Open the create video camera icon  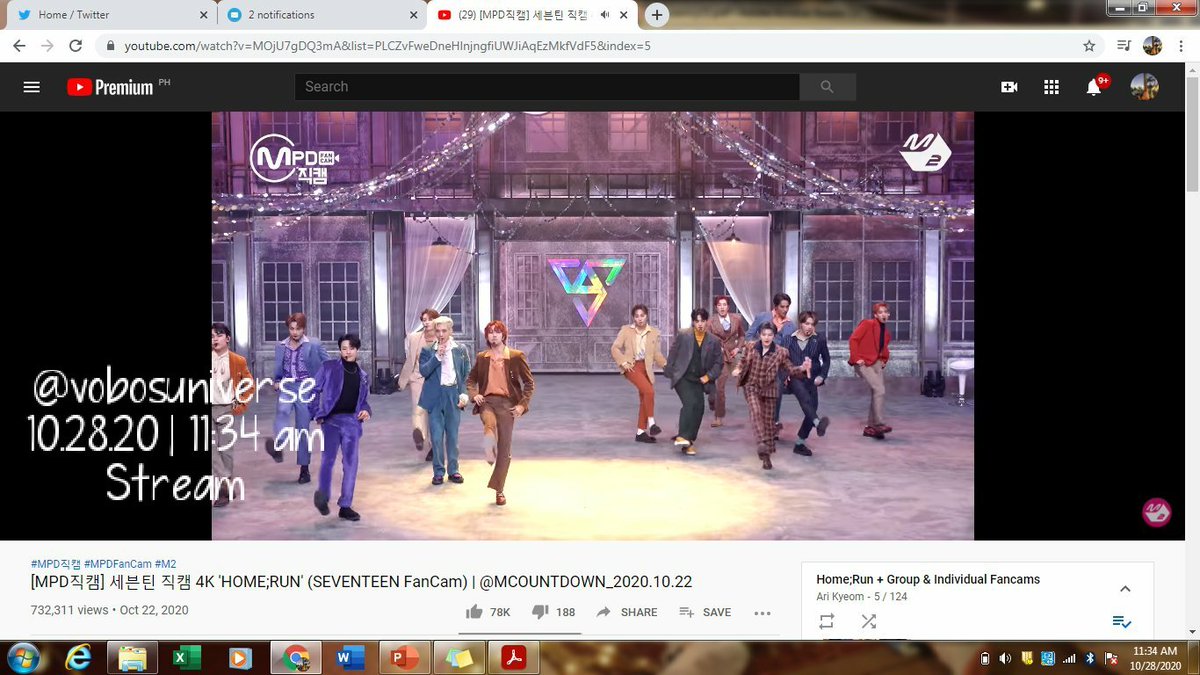click(x=1009, y=87)
